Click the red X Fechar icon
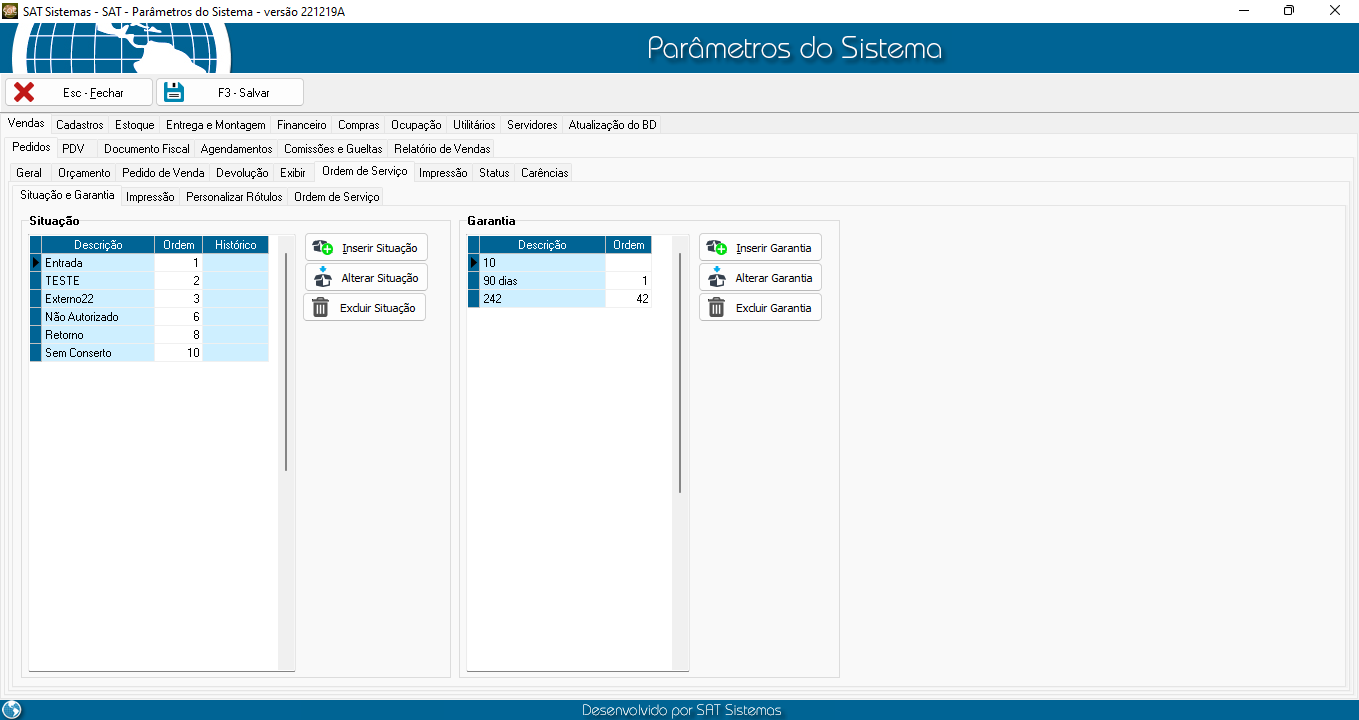 pos(24,92)
